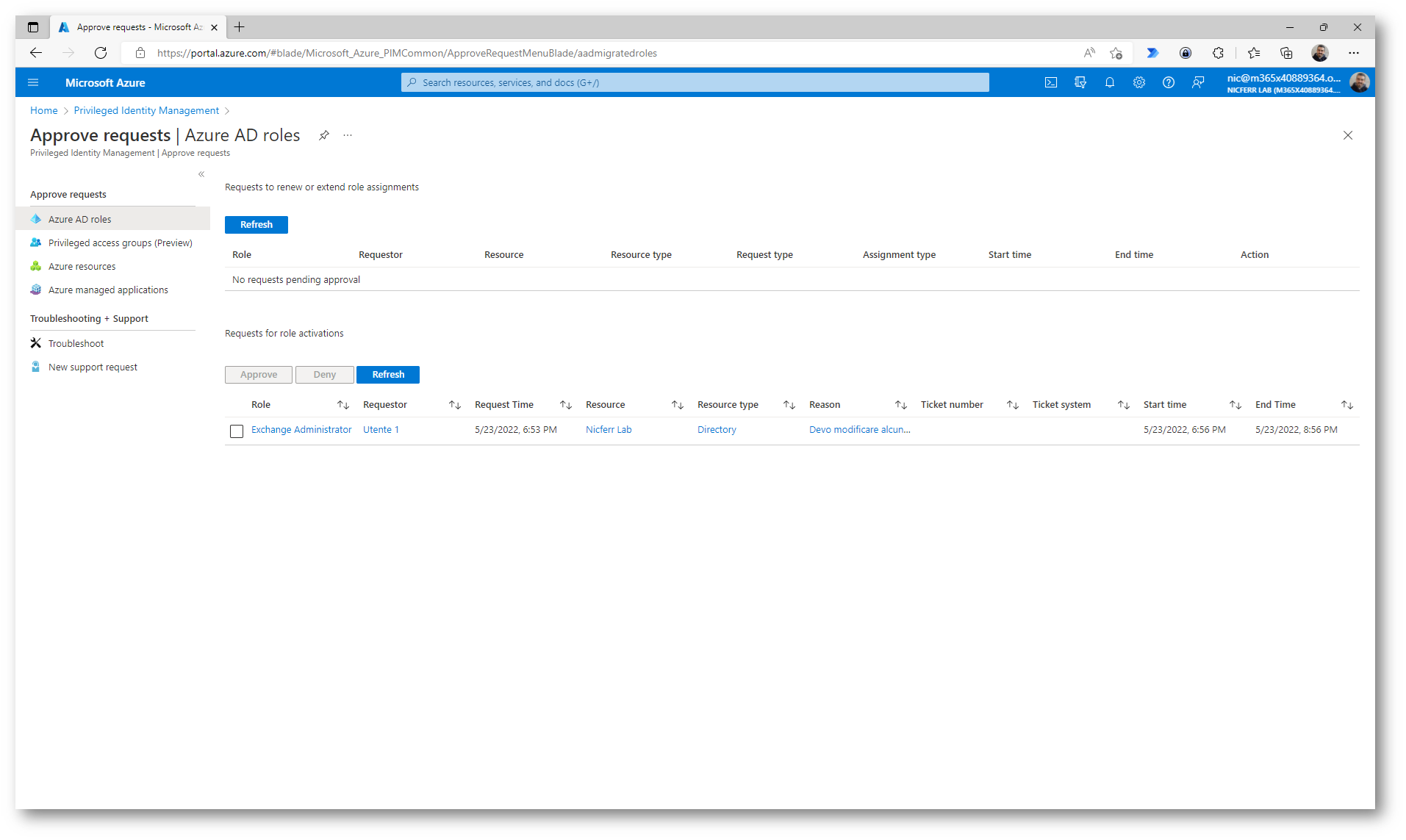1406x840 pixels.
Task: Add this page to favorites star
Action: coord(1116,53)
